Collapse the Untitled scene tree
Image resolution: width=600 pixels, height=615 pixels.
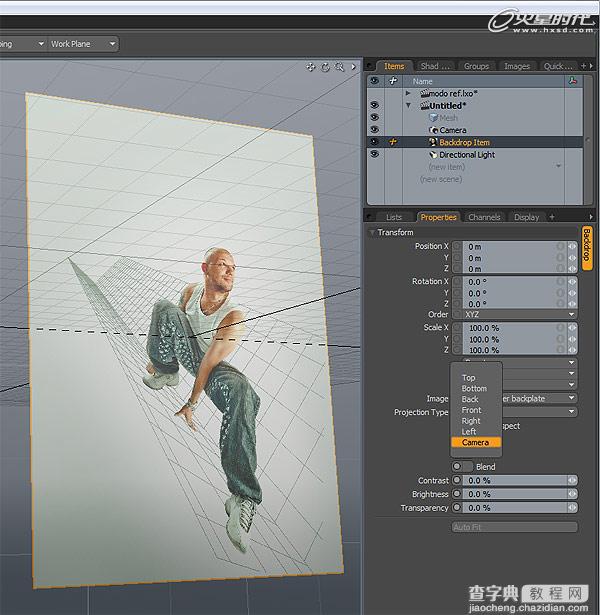coord(408,106)
